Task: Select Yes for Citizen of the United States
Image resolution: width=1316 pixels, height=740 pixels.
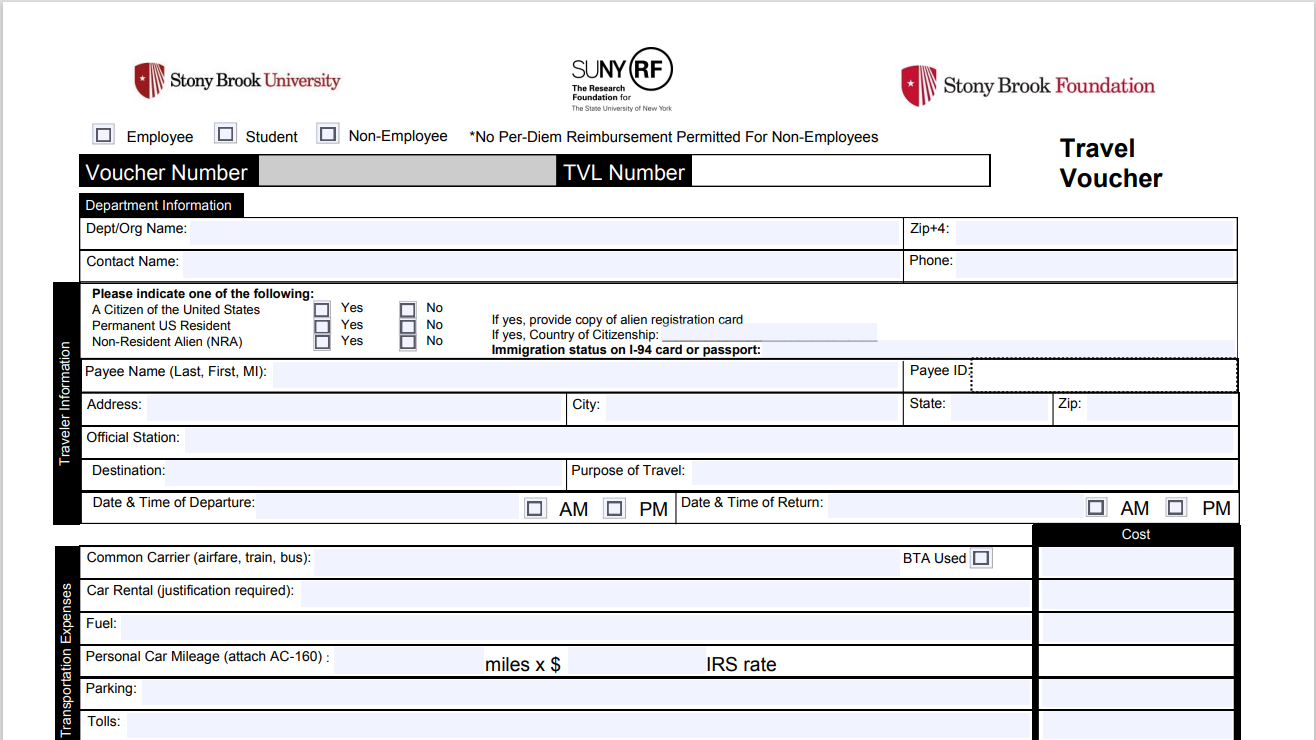Action: click(322, 308)
